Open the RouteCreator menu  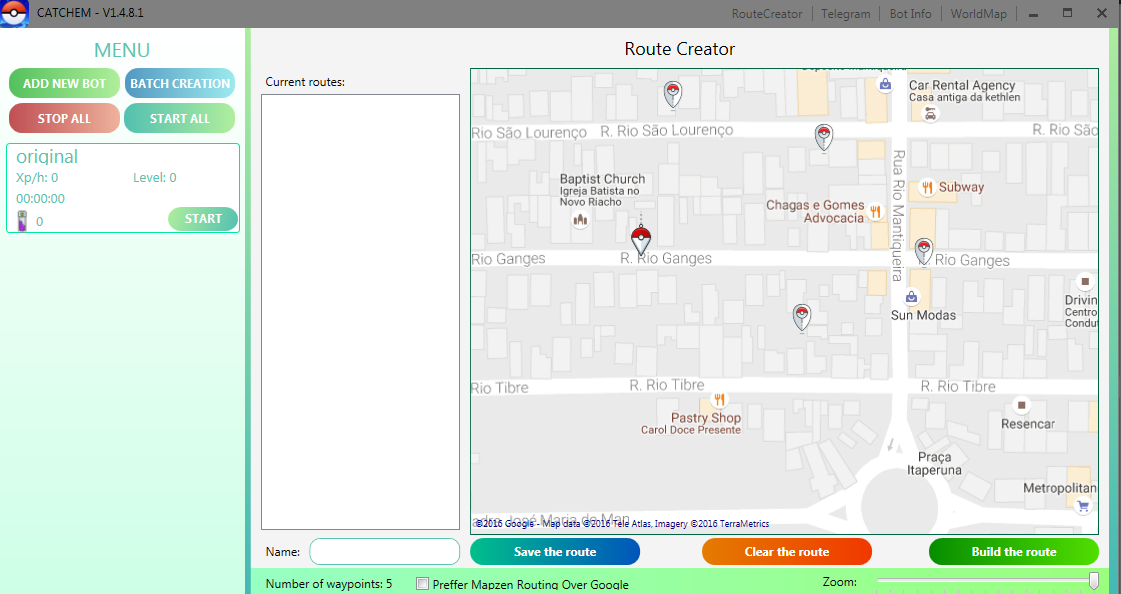tap(766, 14)
